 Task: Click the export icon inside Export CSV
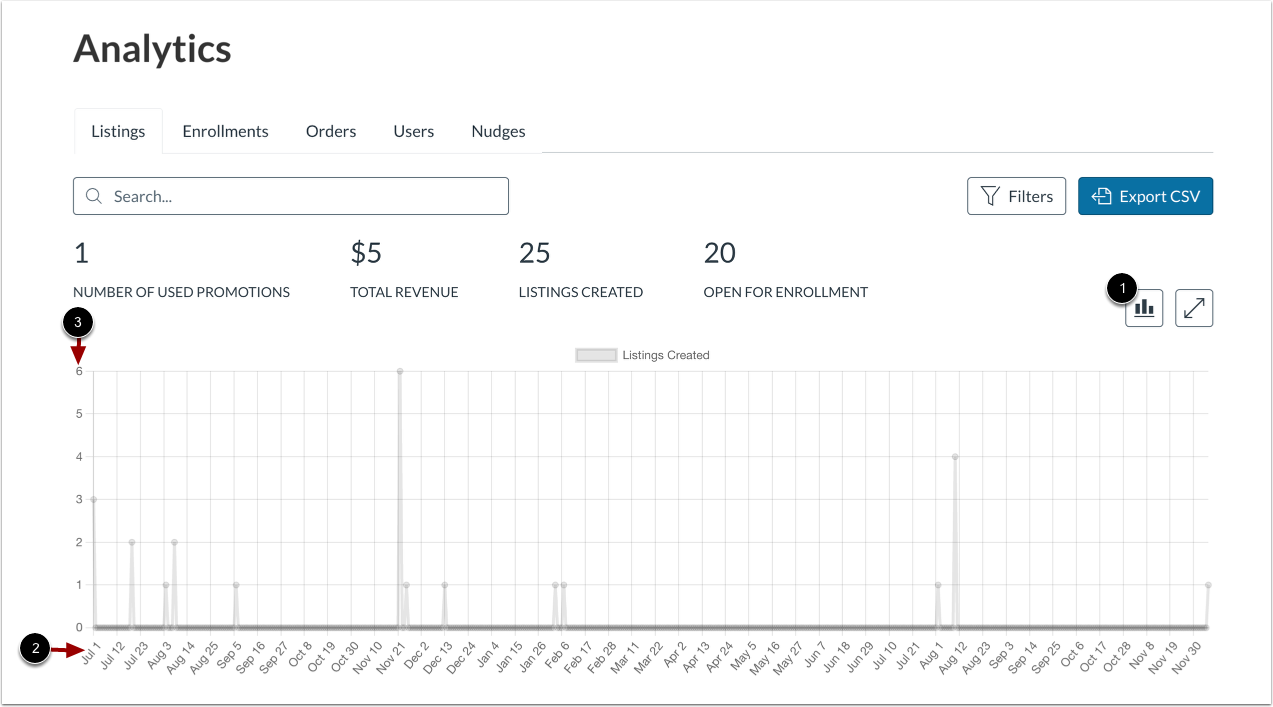pos(1101,195)
